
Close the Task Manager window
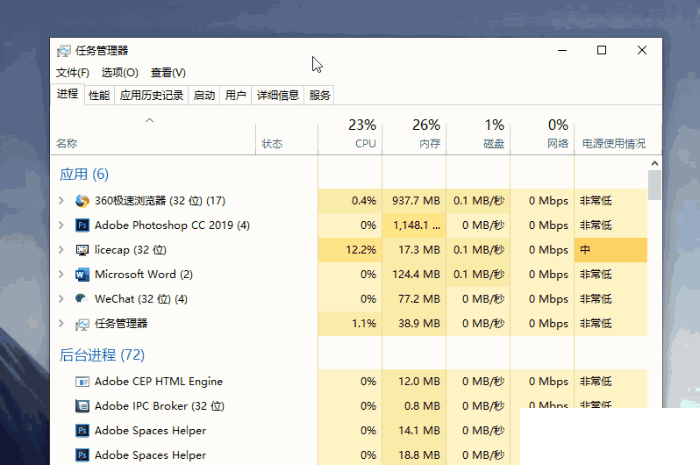pos(642,50)
